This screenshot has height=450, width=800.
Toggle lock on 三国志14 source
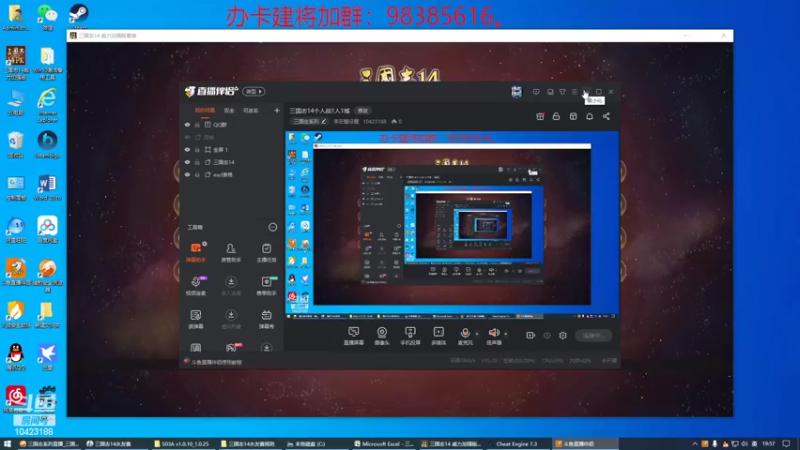197,162
